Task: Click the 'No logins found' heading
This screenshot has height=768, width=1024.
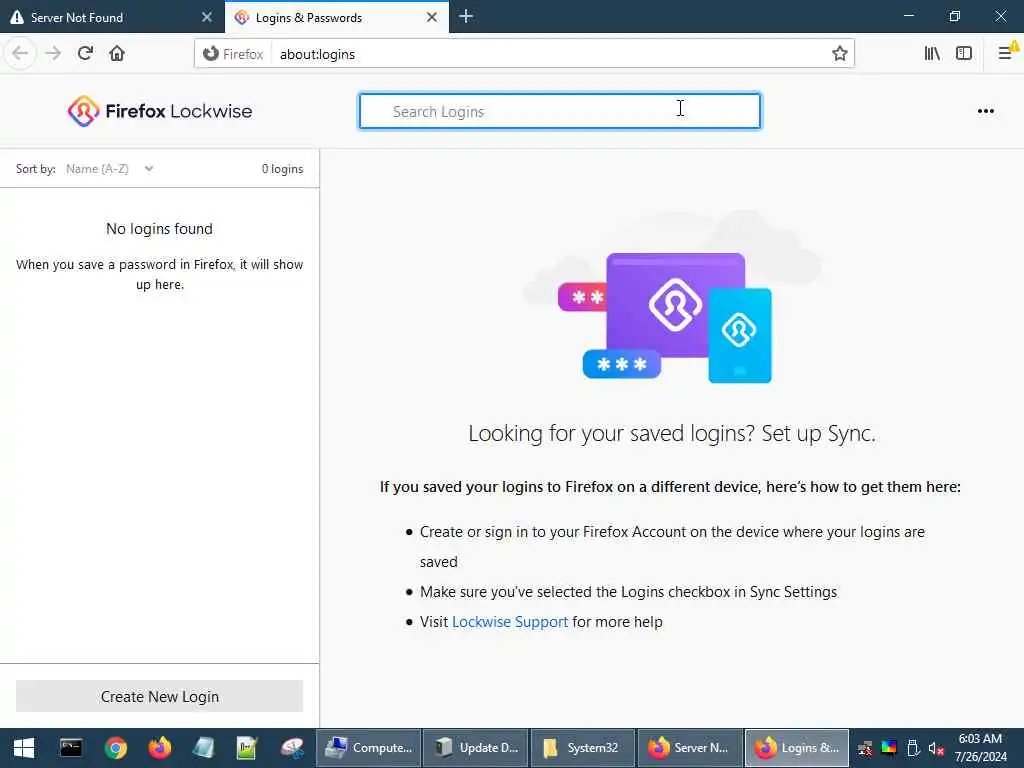Action: [x=159, y=229]
